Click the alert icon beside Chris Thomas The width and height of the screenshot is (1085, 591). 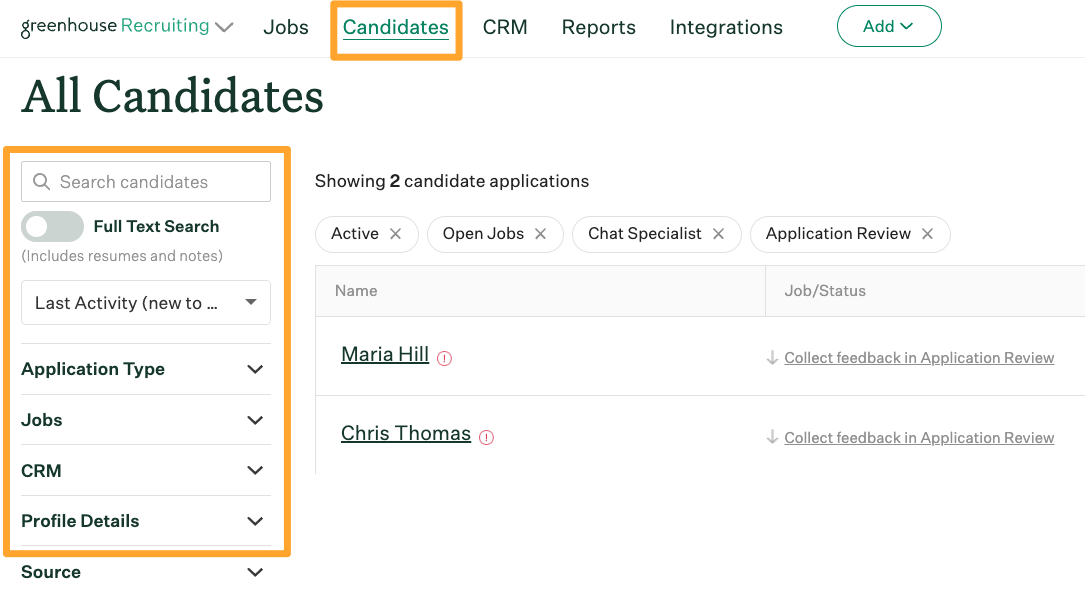[487, 437]
